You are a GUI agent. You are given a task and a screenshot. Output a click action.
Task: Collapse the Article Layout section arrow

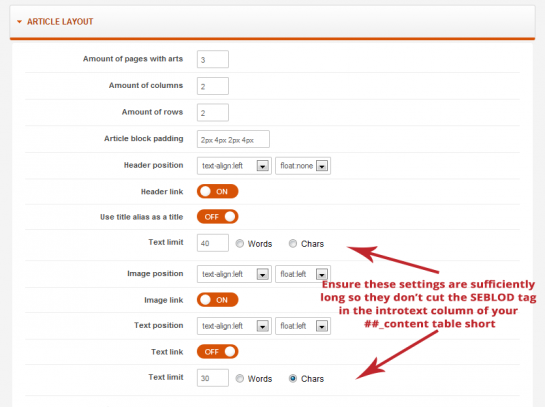tap(19, 22)
